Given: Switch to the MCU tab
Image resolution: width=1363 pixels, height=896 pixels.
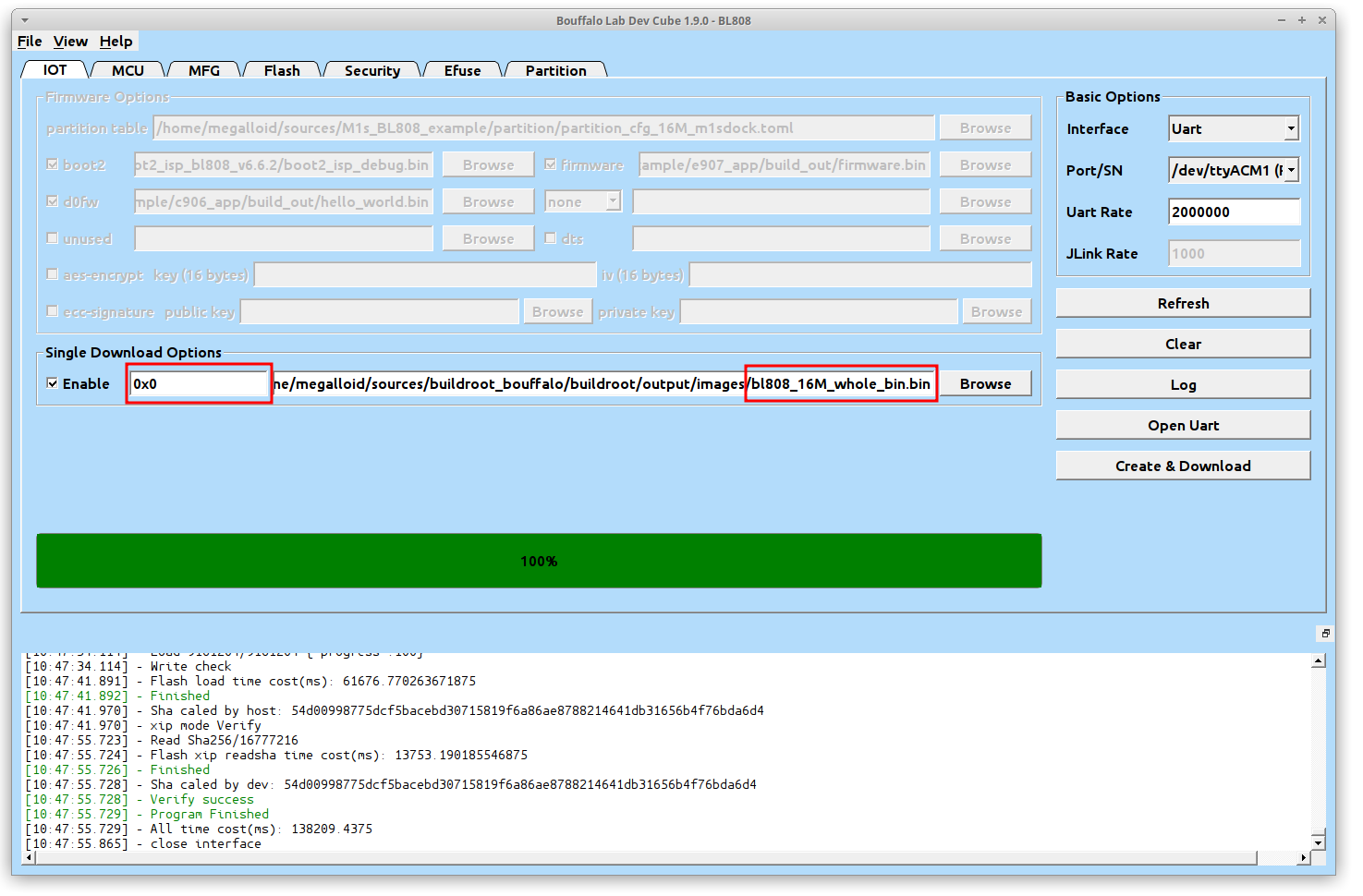Looking at the screenshot, I should (128, 70).
